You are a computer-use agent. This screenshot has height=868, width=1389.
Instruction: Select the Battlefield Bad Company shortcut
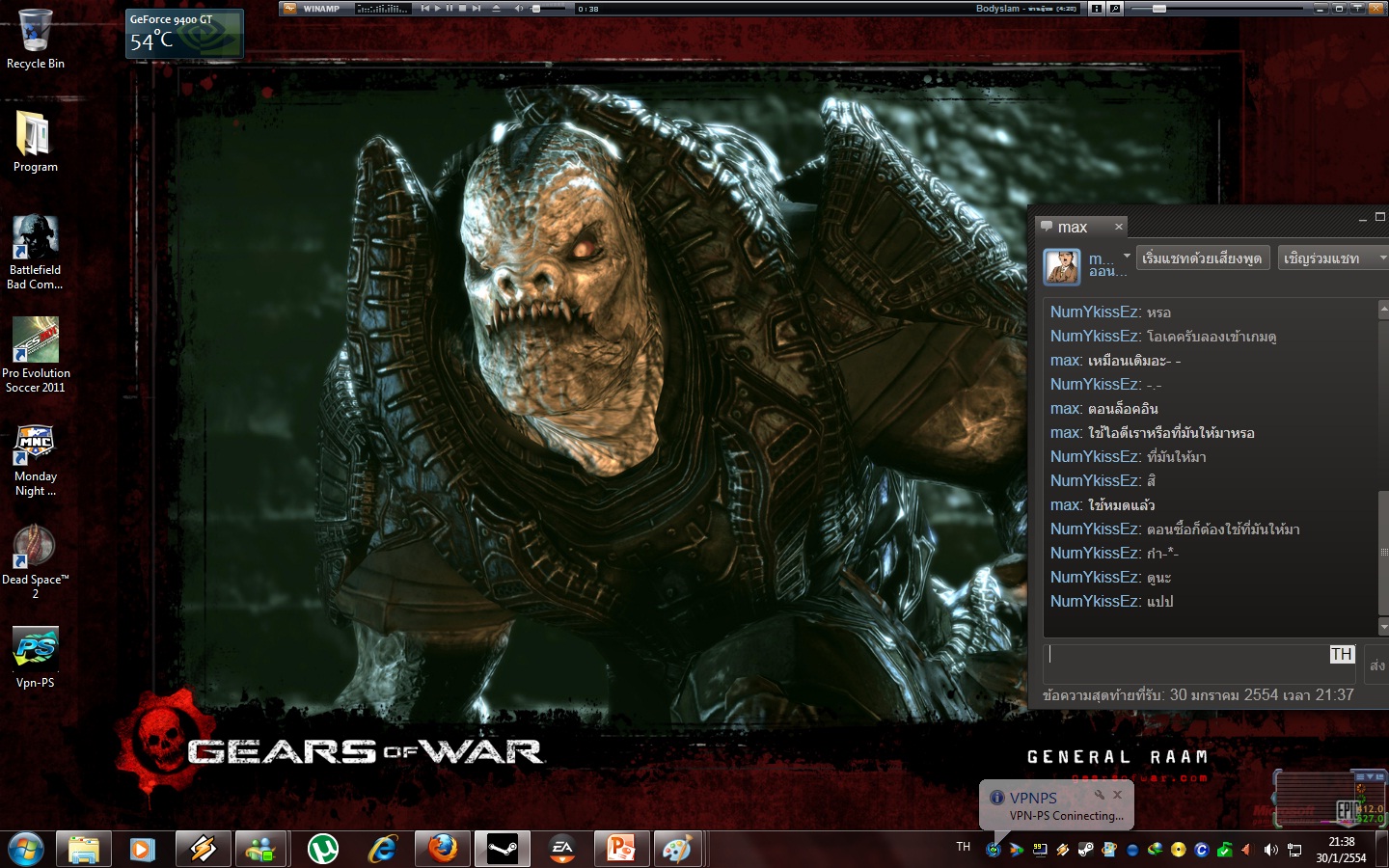35,252
